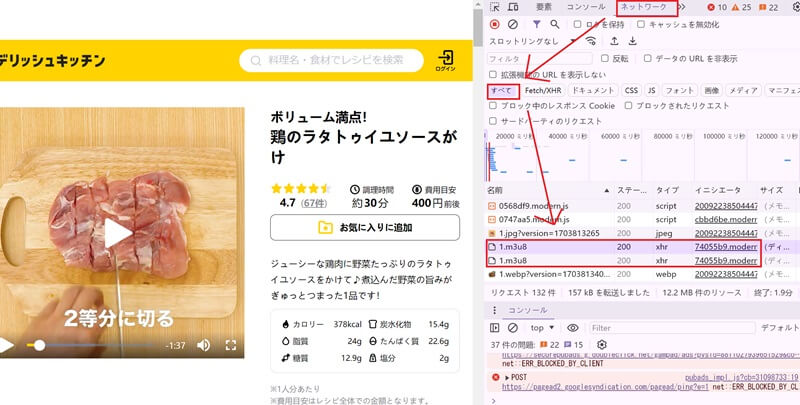
Task: Click the search icon in recipe search box
Action: click(x=256, y=61)
